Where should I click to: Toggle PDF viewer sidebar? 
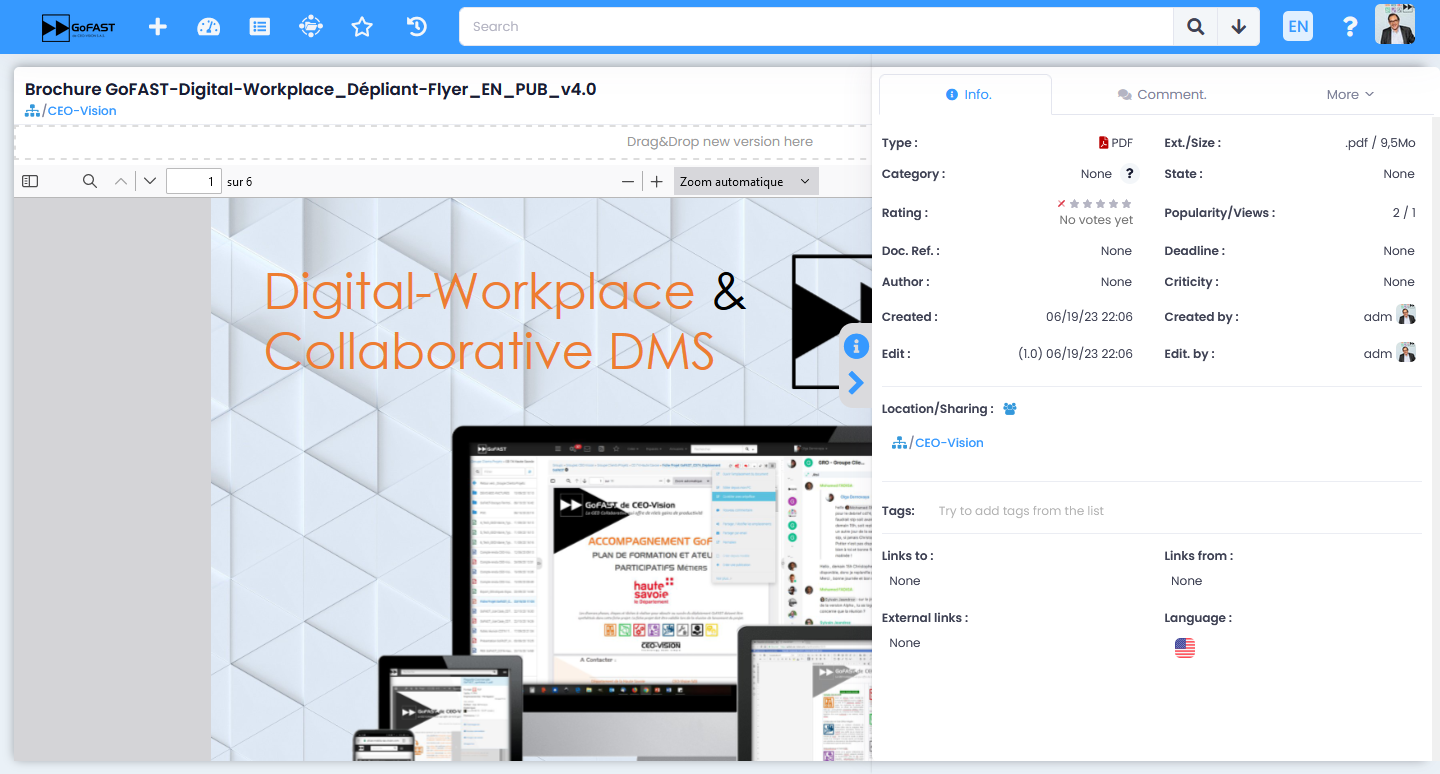(x=30, y=181)
